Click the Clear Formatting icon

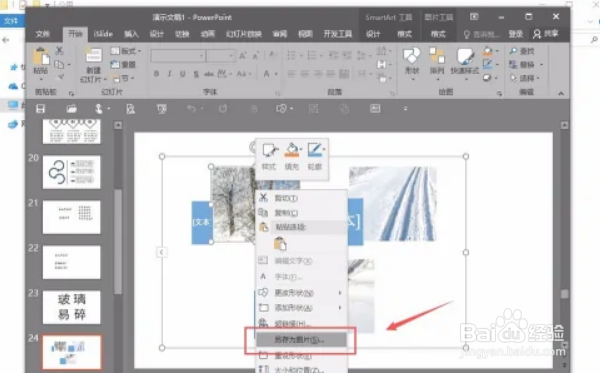point(273,56)
